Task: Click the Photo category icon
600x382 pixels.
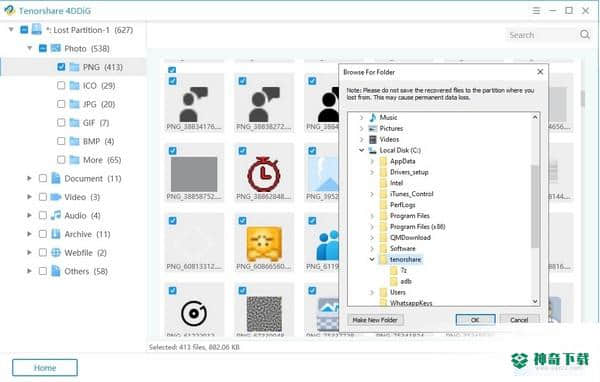Action: click(x=55, y=48)
